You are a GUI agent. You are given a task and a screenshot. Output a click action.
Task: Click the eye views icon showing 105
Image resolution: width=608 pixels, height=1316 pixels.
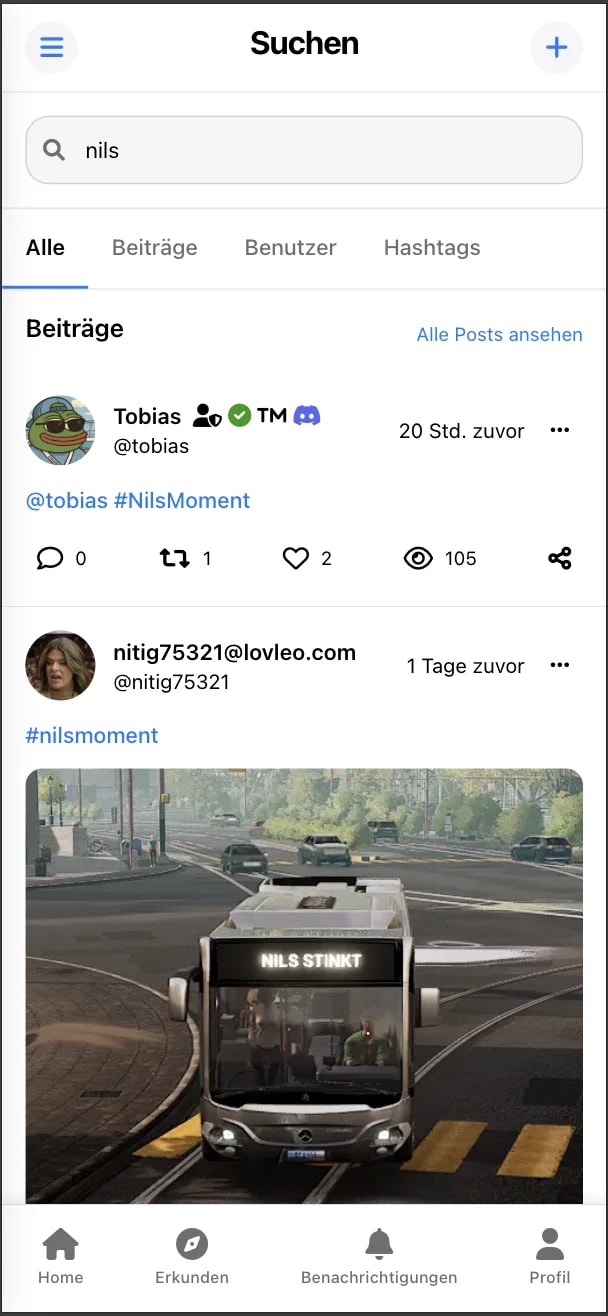pos(418,558)
